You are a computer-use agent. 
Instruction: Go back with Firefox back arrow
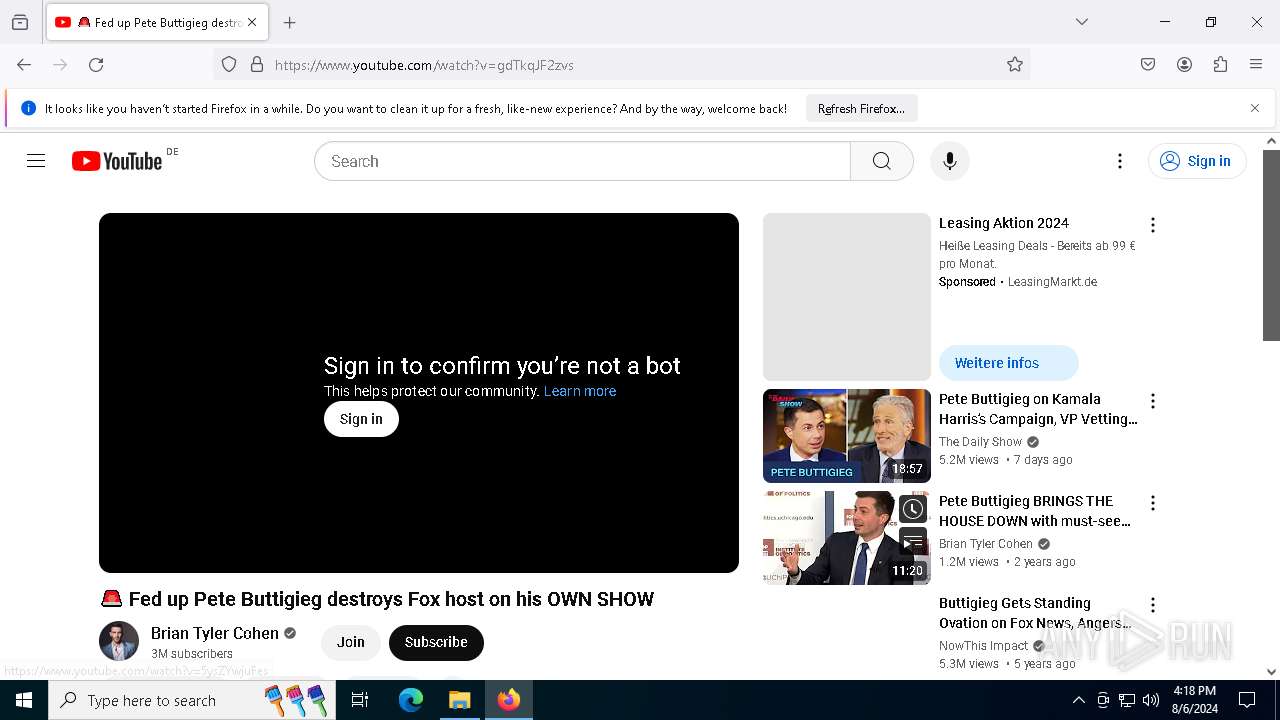pyautogui.click(x=24, y=64)
